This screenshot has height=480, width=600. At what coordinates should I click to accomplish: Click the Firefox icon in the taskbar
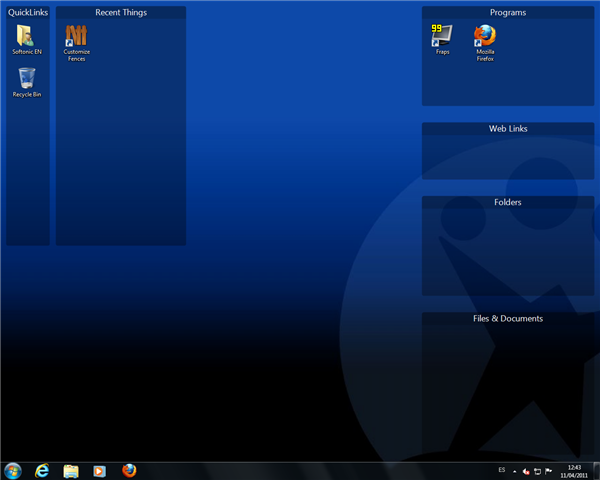point(128,470)
